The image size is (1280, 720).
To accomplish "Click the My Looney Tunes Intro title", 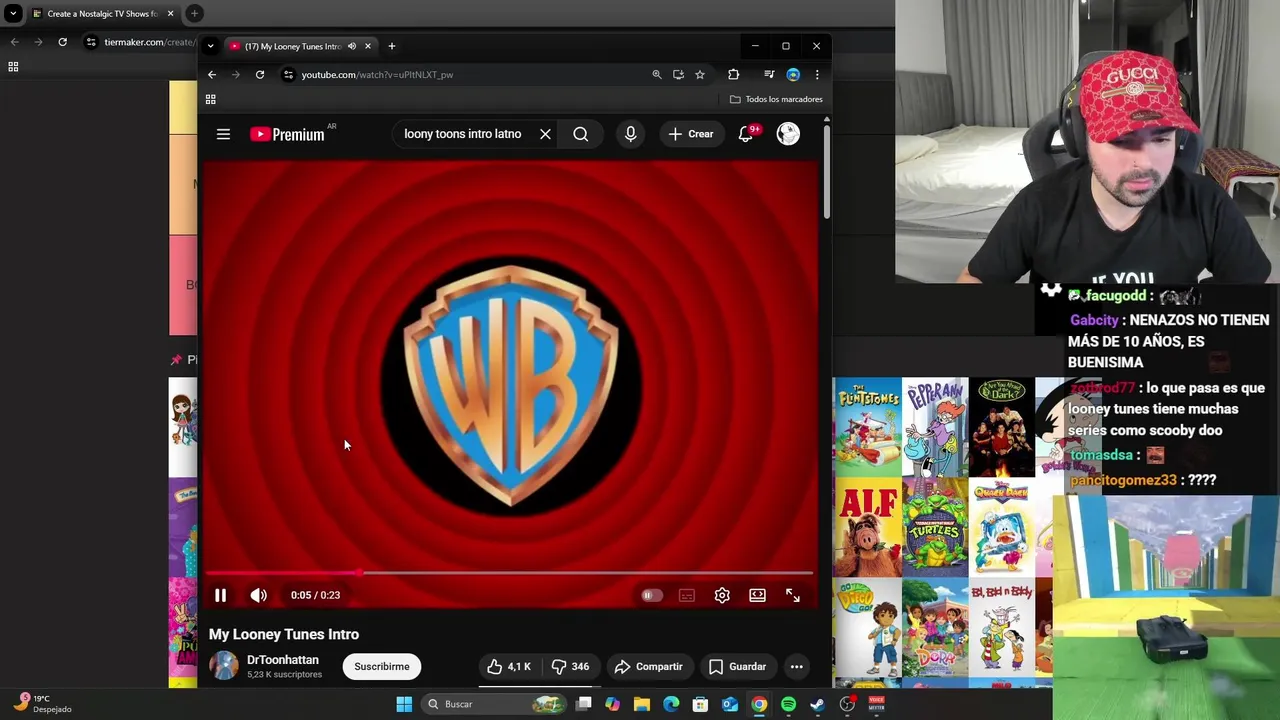I will coord(284,634).
